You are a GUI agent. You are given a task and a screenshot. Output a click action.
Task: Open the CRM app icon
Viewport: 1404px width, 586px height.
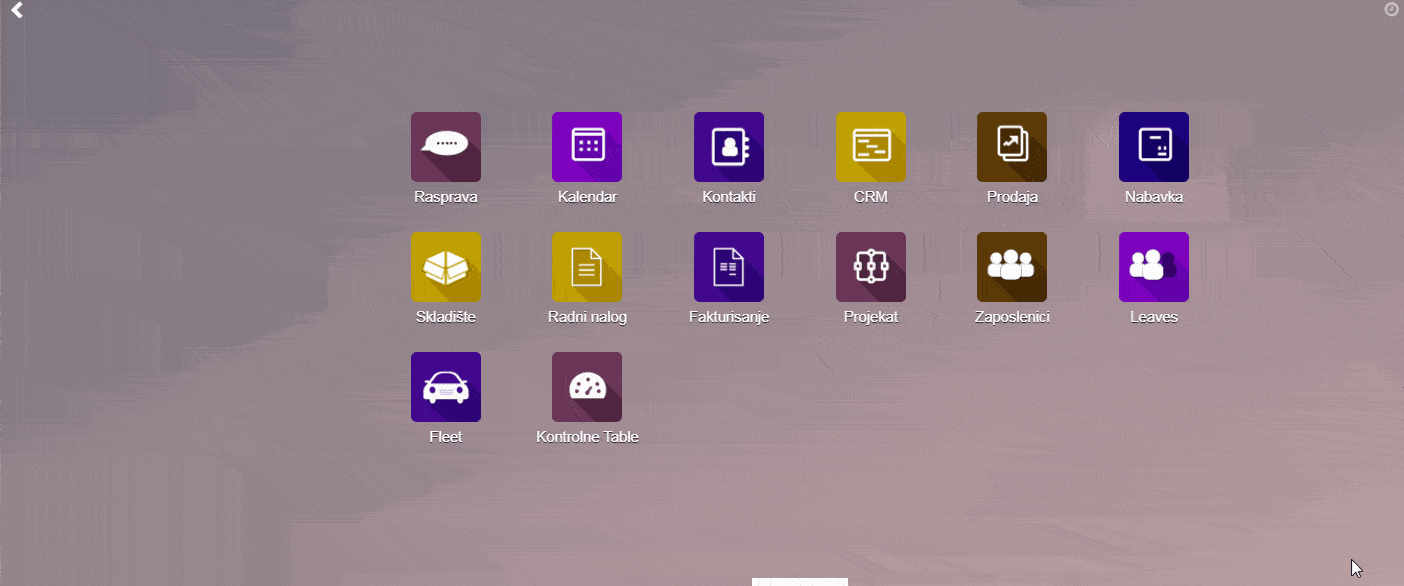[x=870, y=147]
